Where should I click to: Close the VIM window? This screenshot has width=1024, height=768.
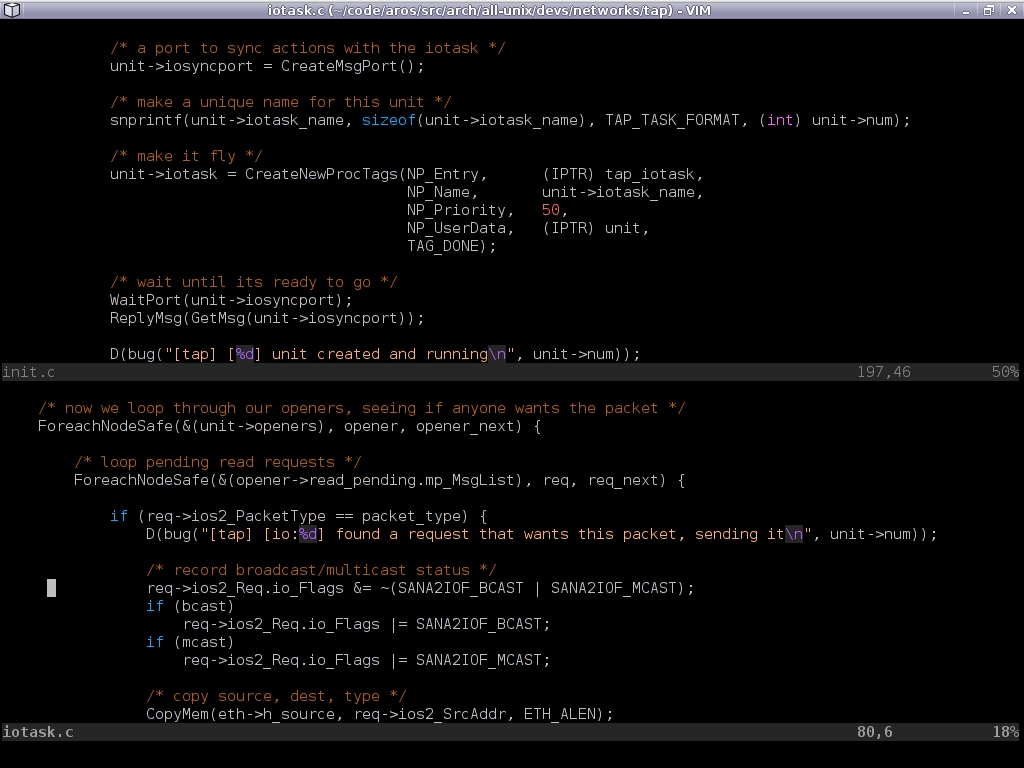pyautogui.click(x=1010, y=10)
